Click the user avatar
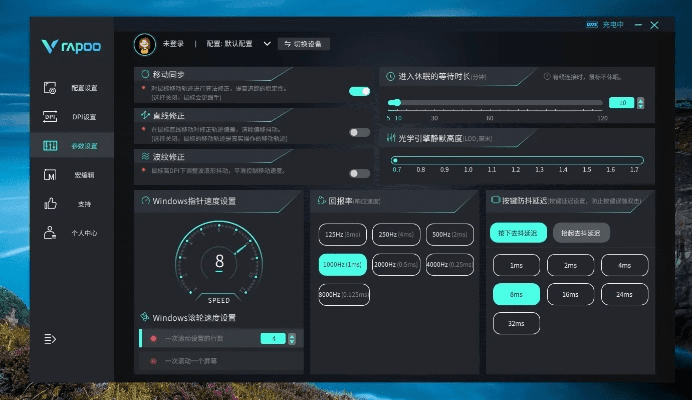 (145, 44)
